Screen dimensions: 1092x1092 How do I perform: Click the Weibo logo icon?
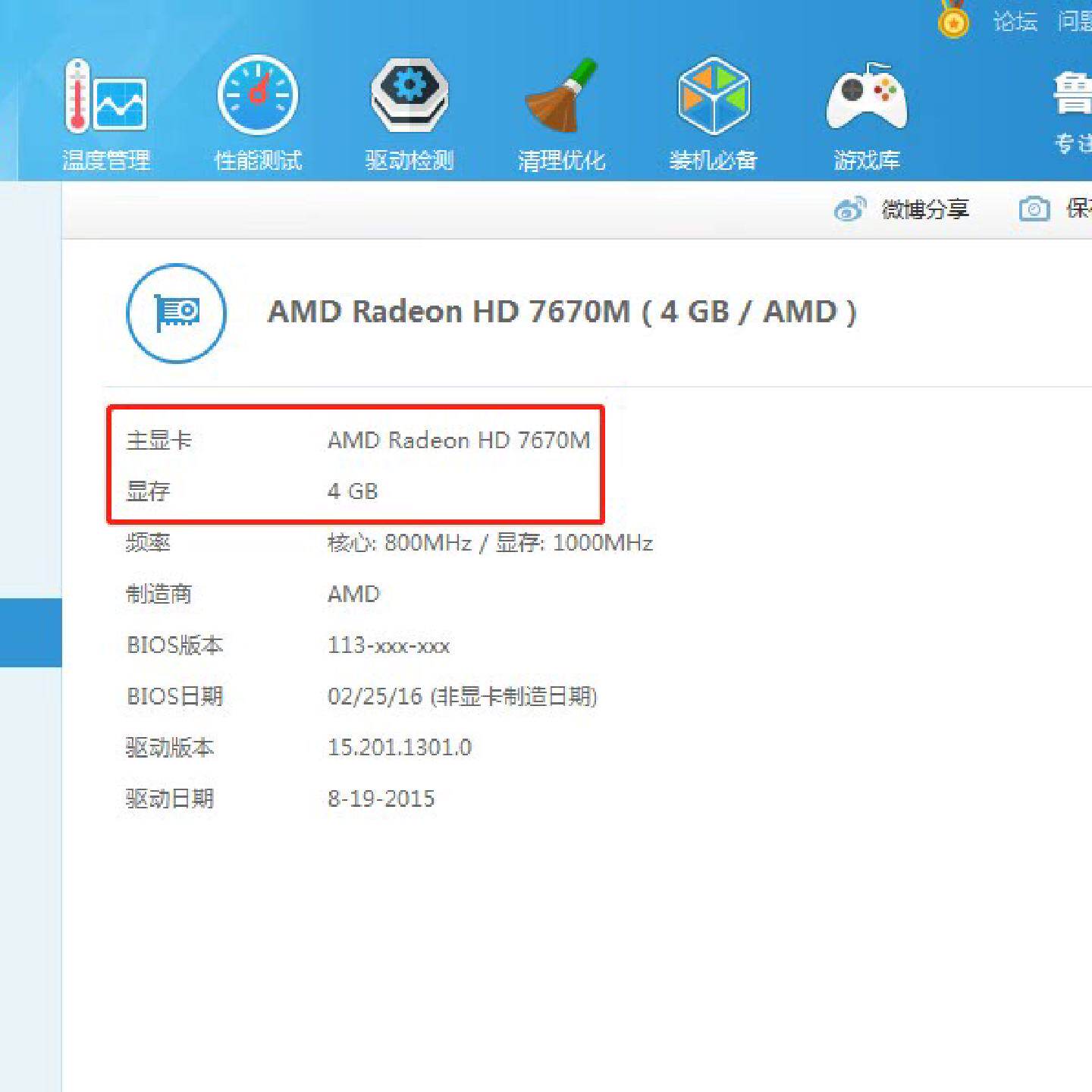pos(849,209)
